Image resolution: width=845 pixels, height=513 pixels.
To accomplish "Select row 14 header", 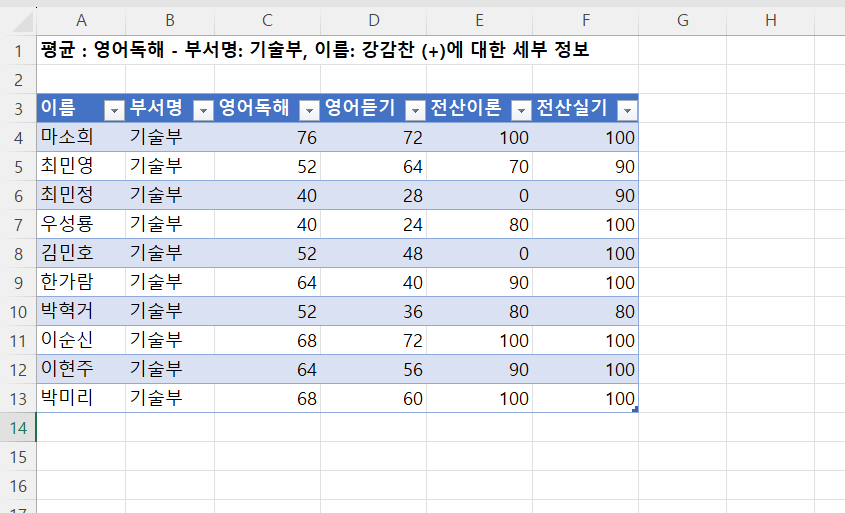I will (17, 427).
